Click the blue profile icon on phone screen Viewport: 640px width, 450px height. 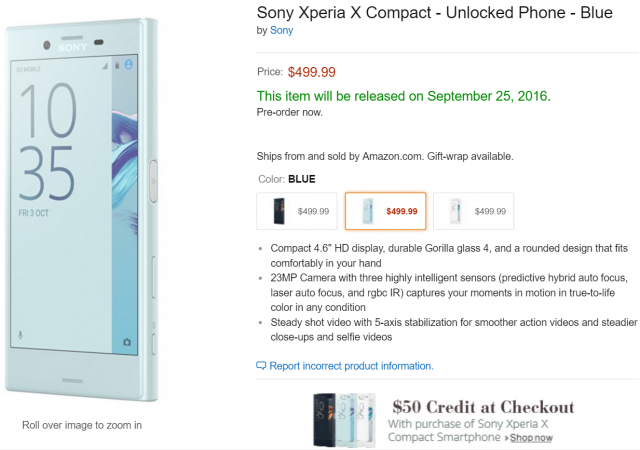tap(129, 64)
